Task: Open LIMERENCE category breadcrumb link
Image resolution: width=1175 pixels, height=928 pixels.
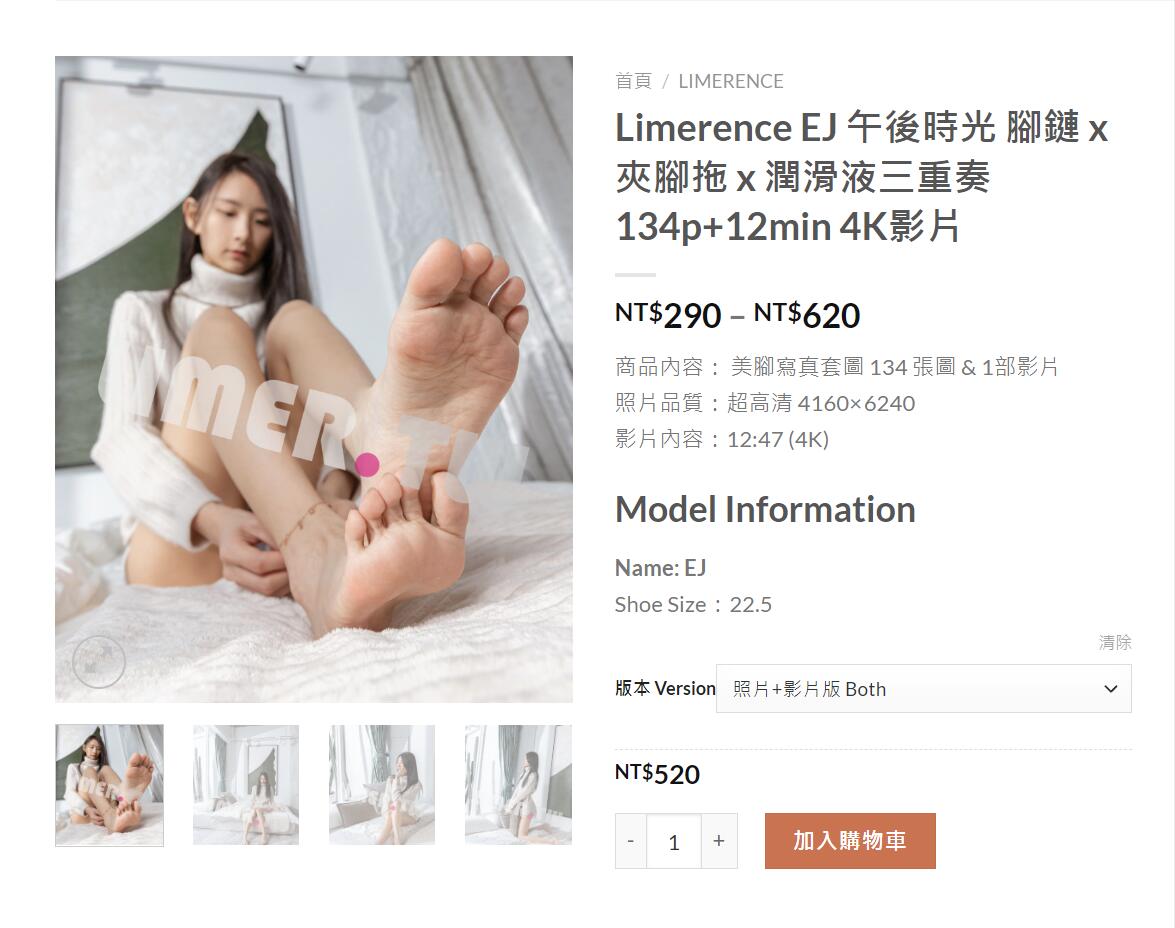Action: click(x=731, y=81)
